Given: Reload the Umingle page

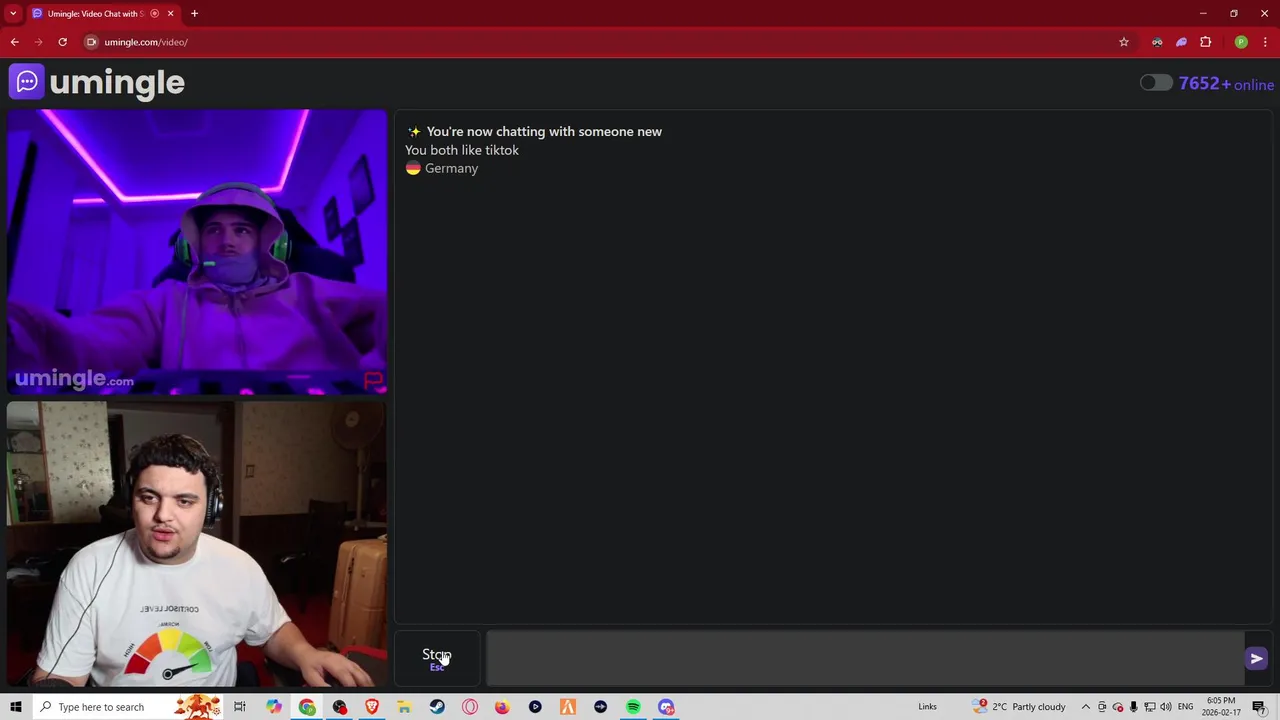Looking at the screenshot, I should click(x=62, y=42).
